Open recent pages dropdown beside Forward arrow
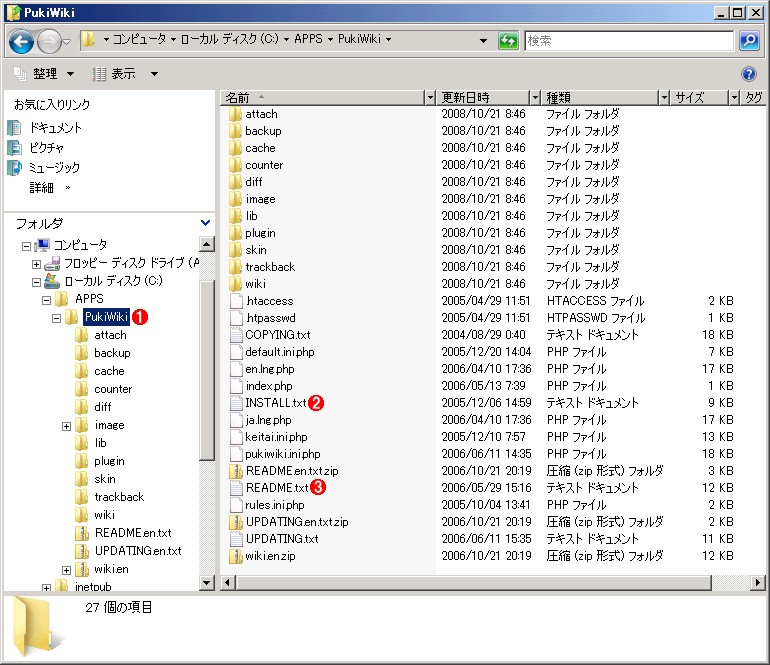This screenshot has height=665, width=770. [67, 42]
